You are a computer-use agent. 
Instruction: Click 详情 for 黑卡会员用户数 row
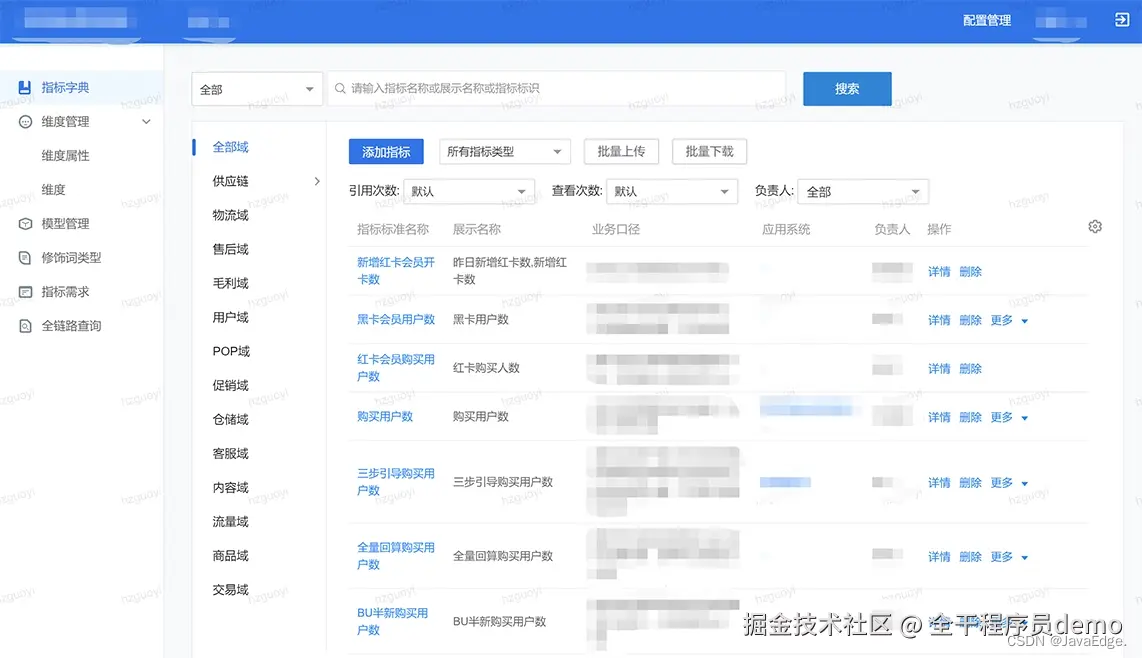[x=939, y=320]
